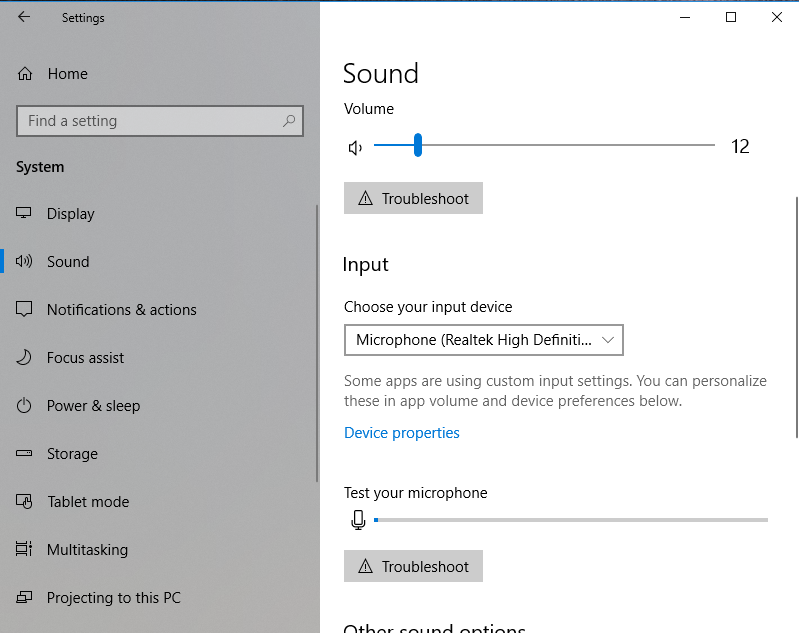
Task: Click the Find a setting search box
Action: click(150, 121)
